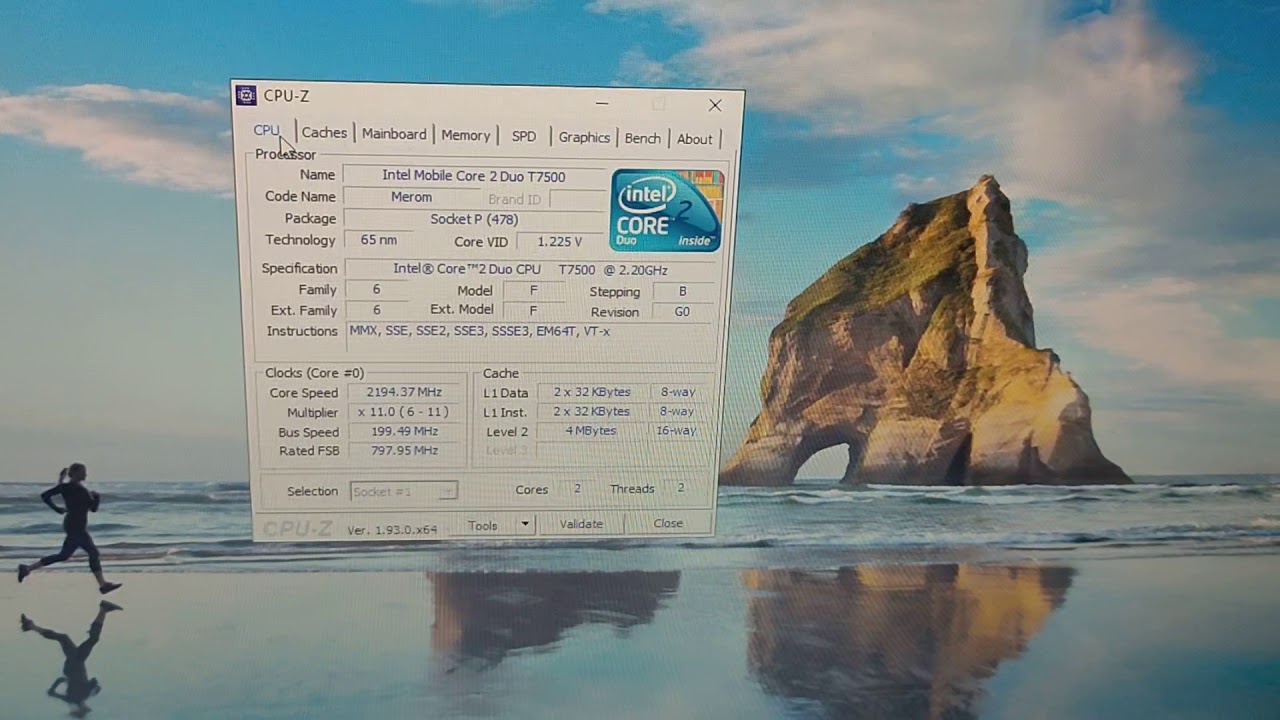The height and width of the screenshot is (720, 1280).
Task: Click the Core VID value 1.225 V
Action: [x=559, y=241]
